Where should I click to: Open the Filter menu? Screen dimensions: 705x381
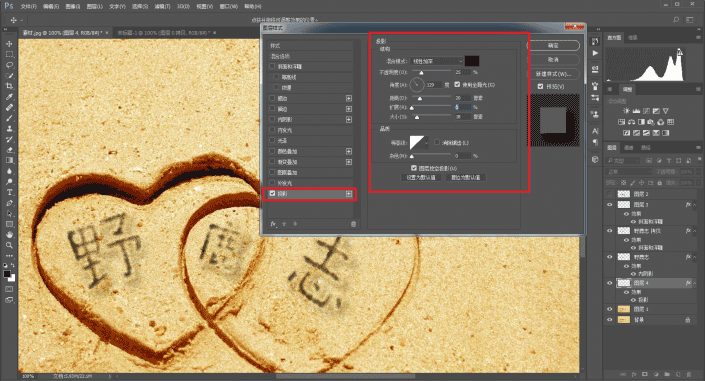tap(162, 6)
